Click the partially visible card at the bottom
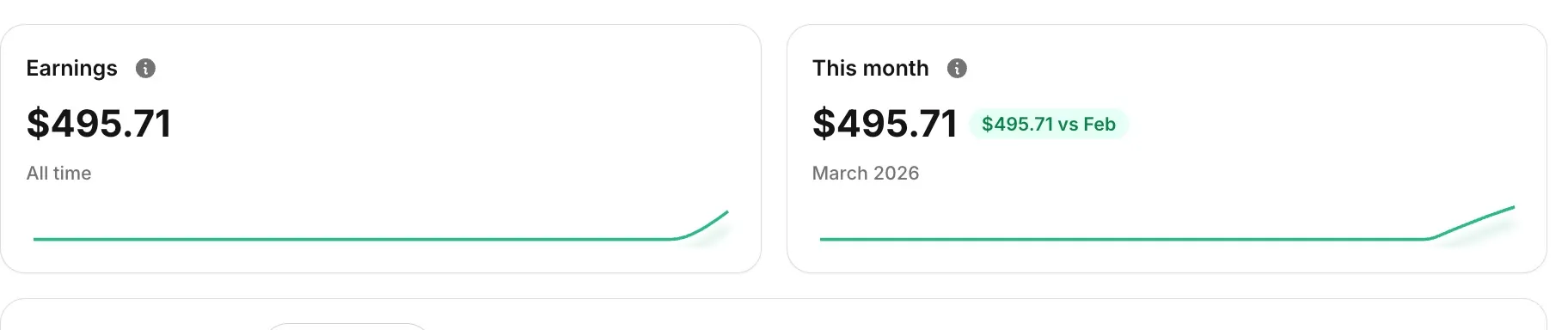 tap(774, 315)
